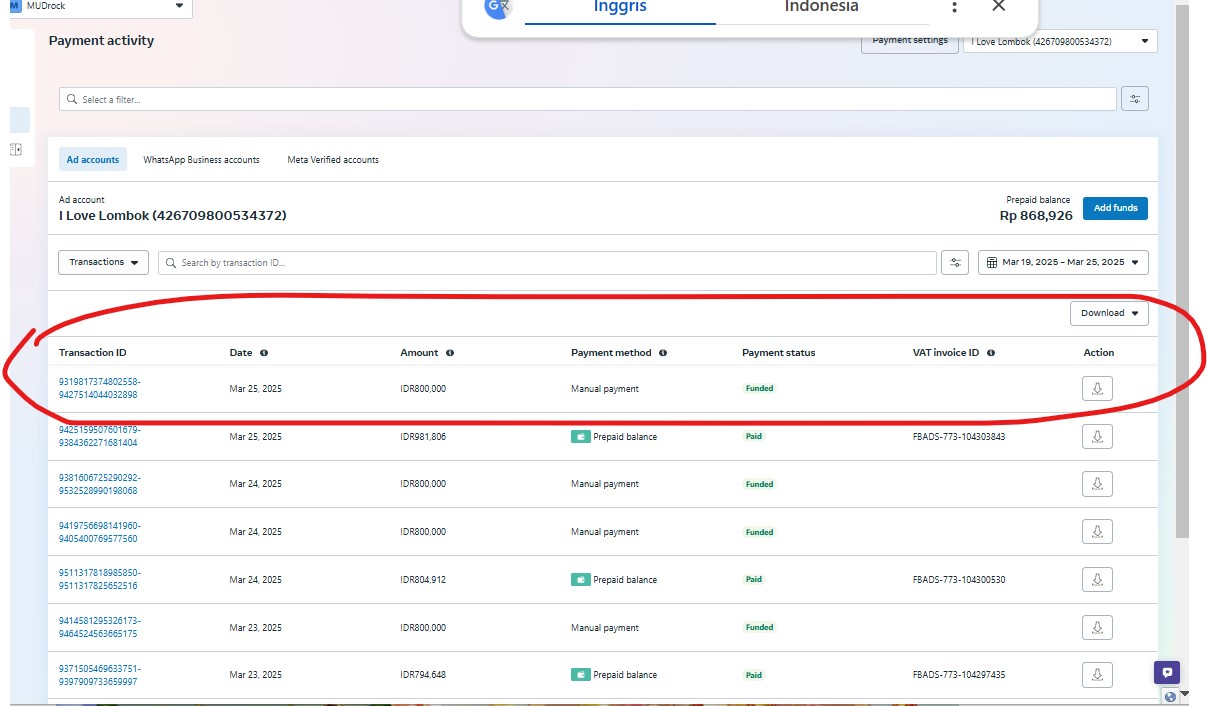Open the Mar 19 – Mar 25 date range picker
This screenshot has width=1207, height=706.
click(x=1063, y=262)
